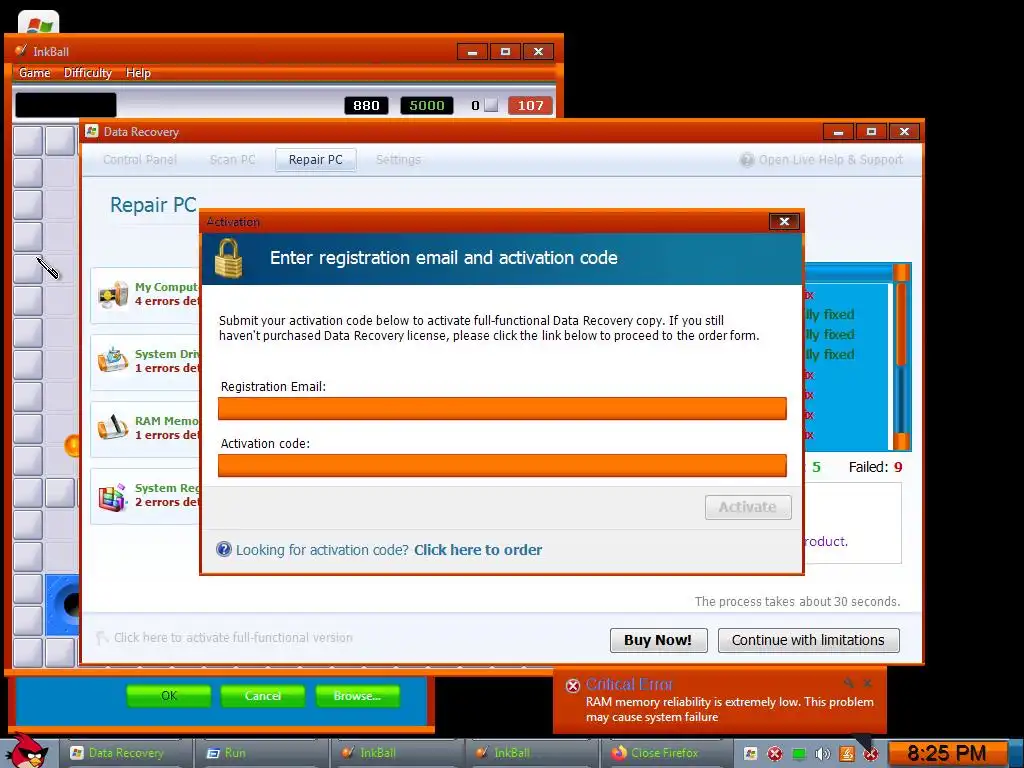Click the green Browse... button
Screen dimensions: 1024x768
tap(357, 696)
